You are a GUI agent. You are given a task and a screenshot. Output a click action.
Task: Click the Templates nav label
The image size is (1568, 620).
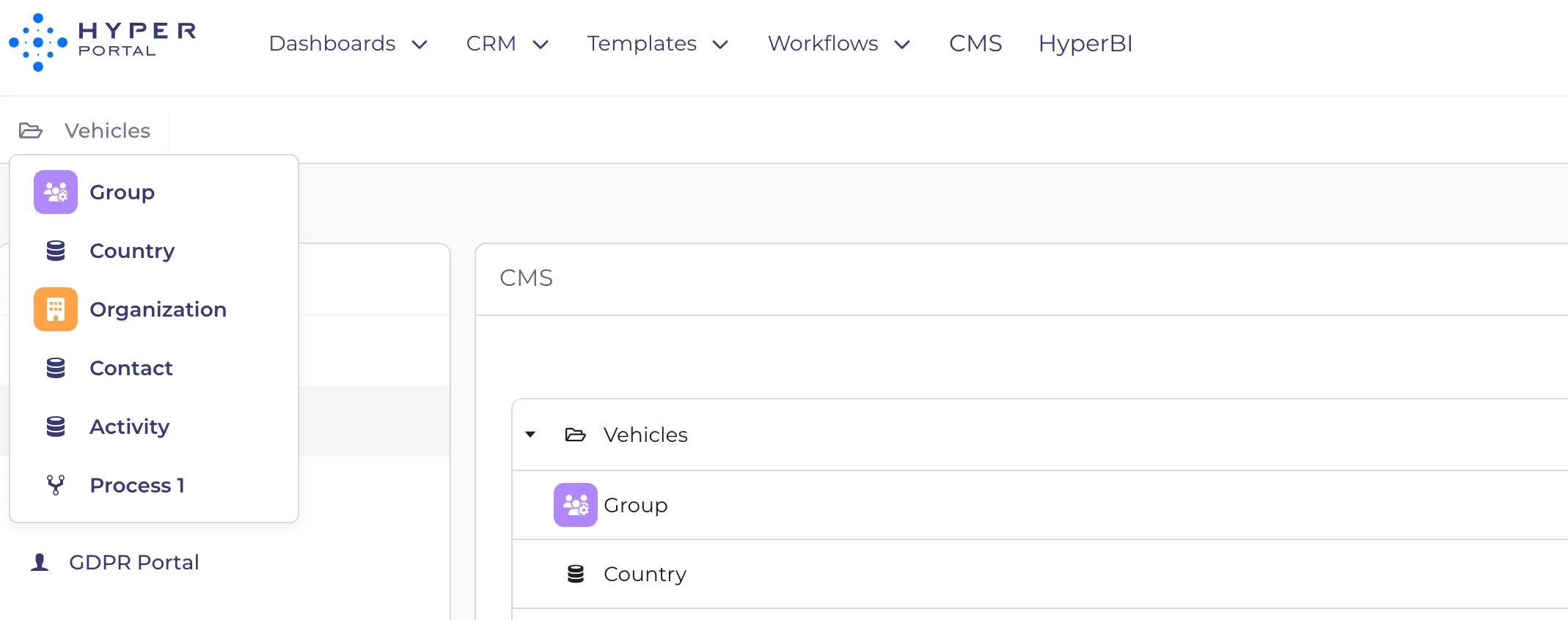coord(642,43)
